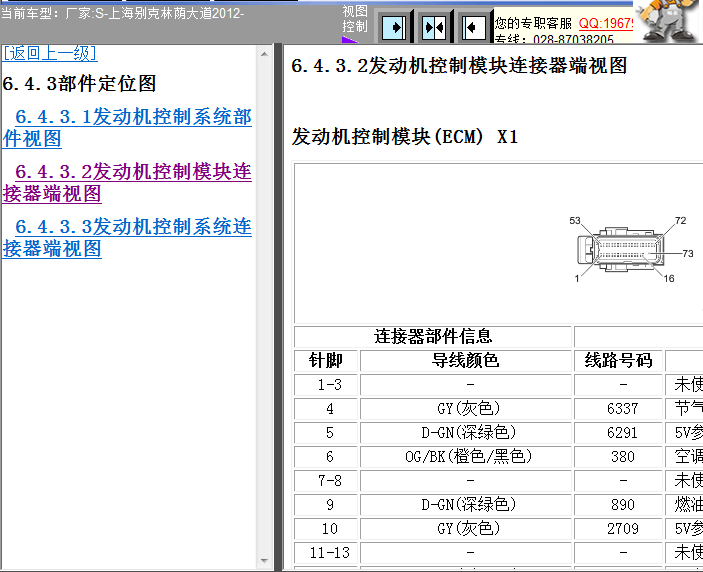Click the 6.4.3部件定位图 heading
The height and width of the screenshot is (572, 703).
coord(79,83)
